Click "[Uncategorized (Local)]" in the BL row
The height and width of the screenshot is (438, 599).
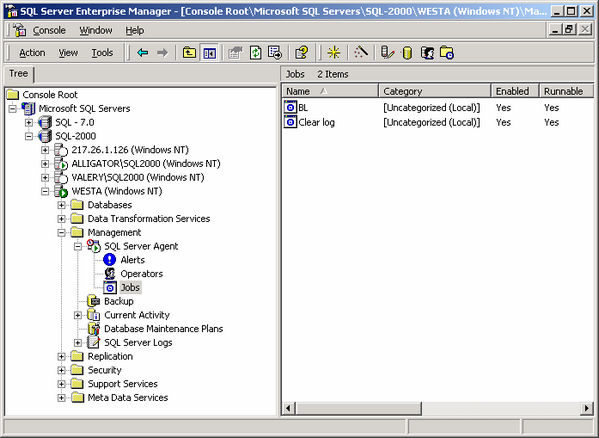432,108
